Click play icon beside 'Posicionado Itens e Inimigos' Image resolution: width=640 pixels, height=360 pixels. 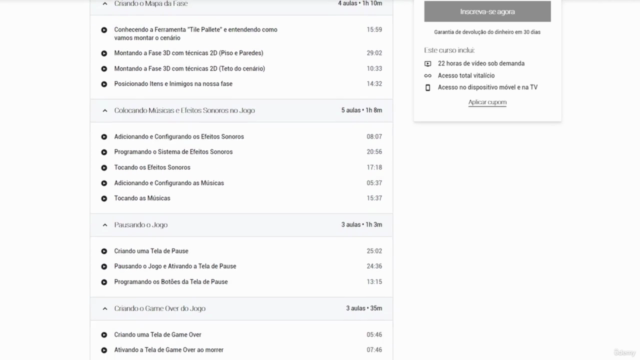pos(104,84)
